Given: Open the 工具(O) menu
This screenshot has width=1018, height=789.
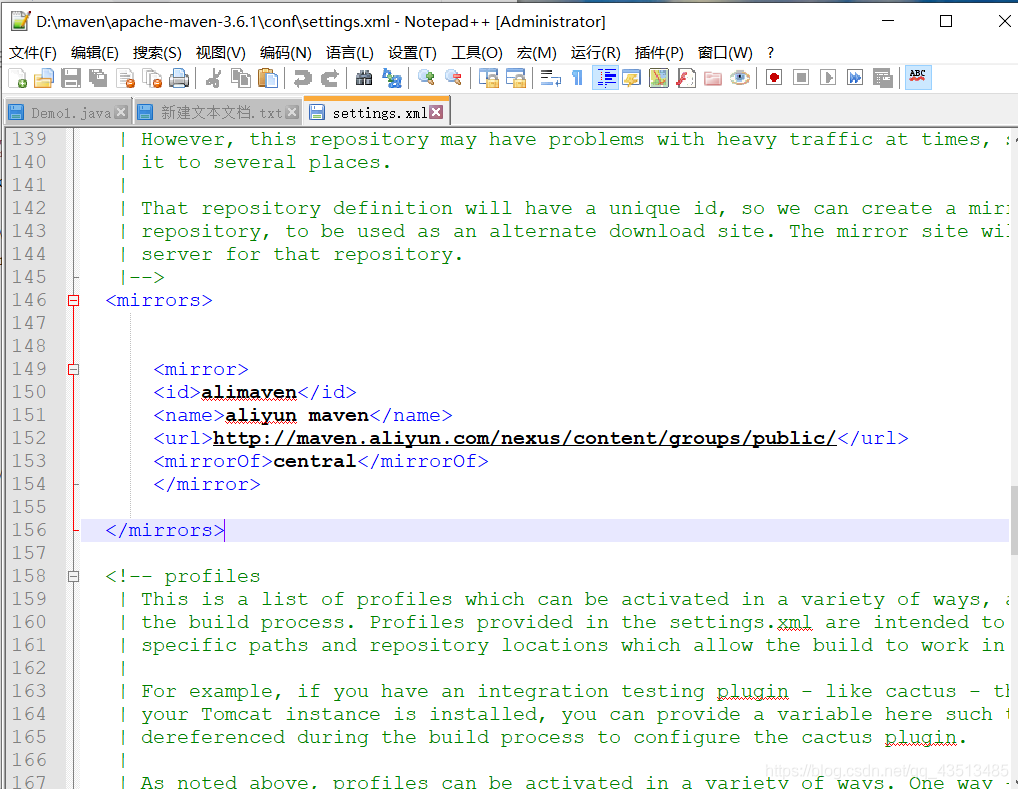Looking at the screenshot, I should click(477, 53).
